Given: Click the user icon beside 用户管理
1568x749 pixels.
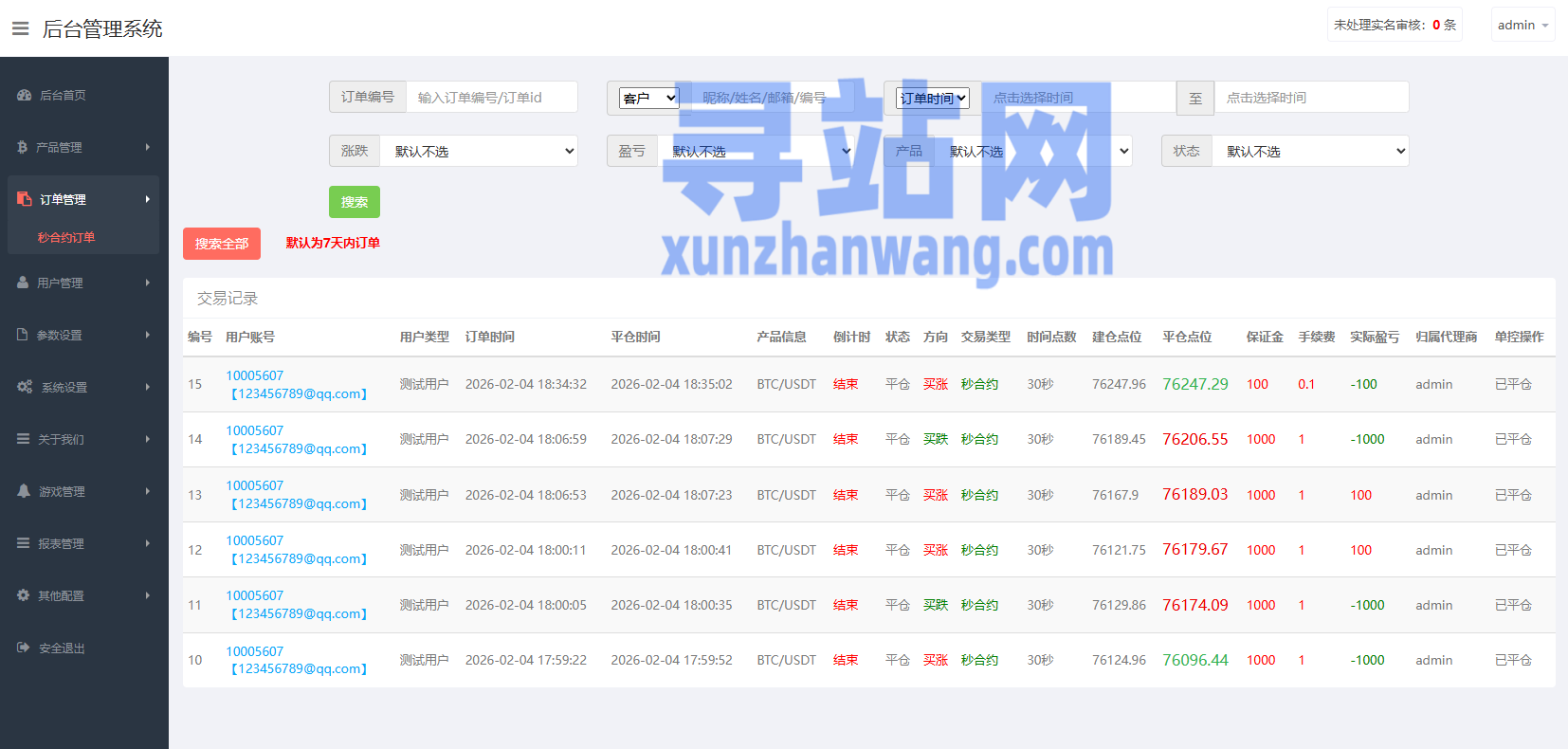Looking at the screenshot, I should click(x=23, y=283).
